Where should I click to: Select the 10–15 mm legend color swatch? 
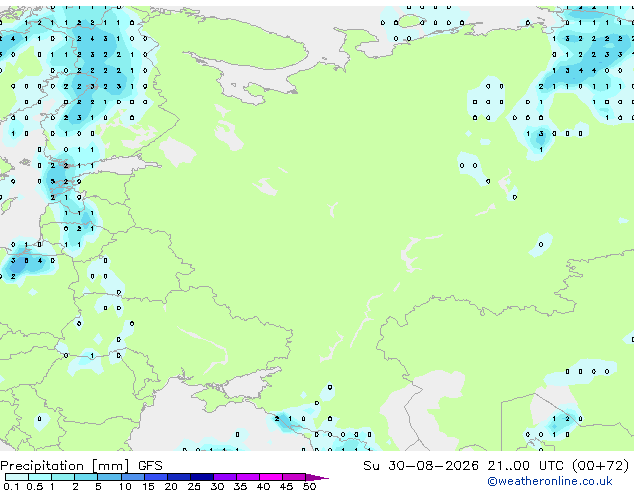point(133,477)
